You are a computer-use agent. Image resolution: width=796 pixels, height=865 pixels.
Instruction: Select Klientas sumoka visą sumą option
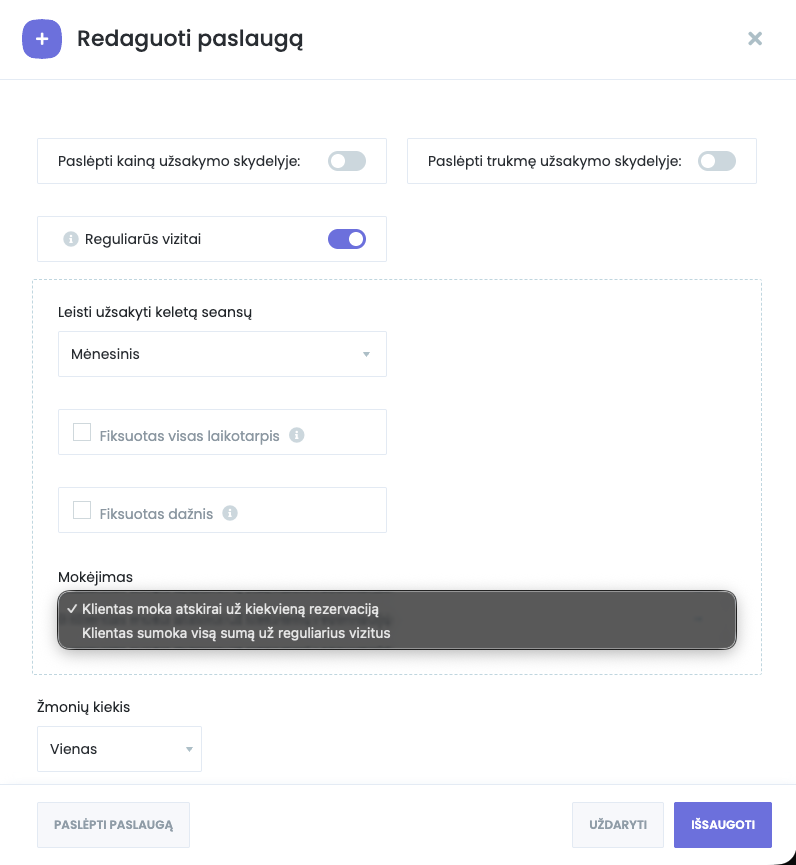pos(236,633)
